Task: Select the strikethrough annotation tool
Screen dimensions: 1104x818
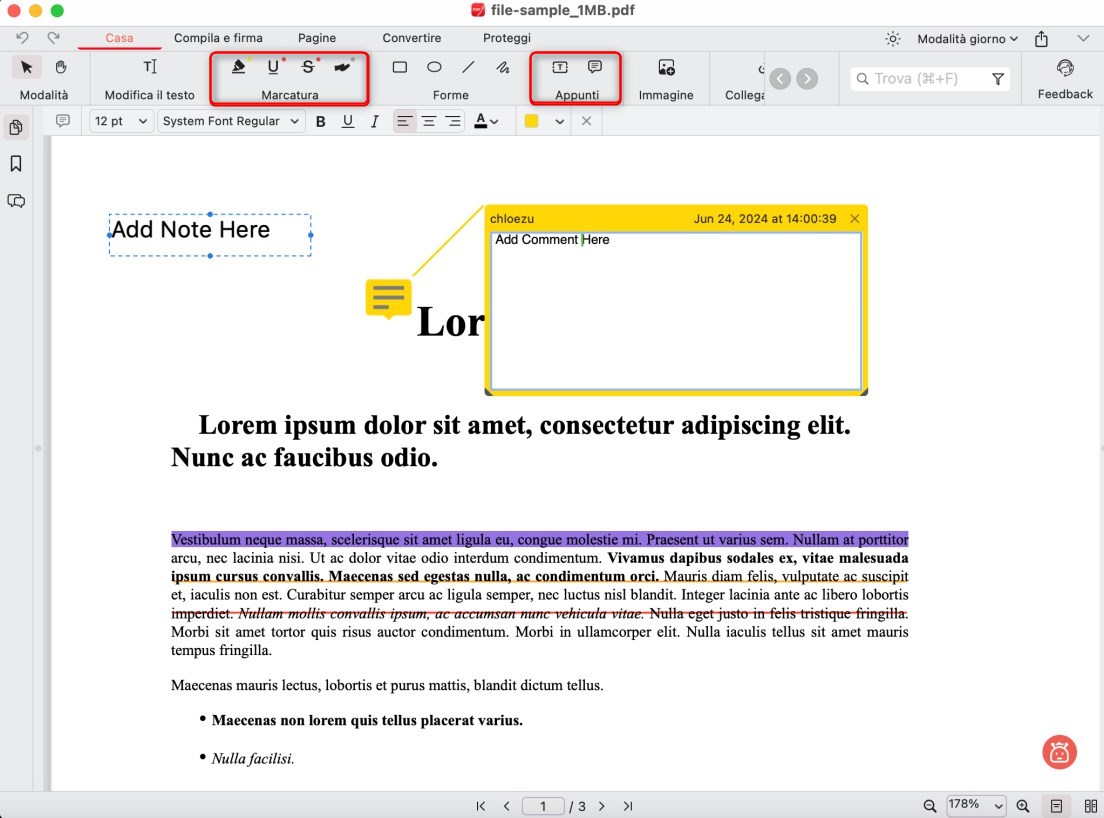Action: point(308,66)
